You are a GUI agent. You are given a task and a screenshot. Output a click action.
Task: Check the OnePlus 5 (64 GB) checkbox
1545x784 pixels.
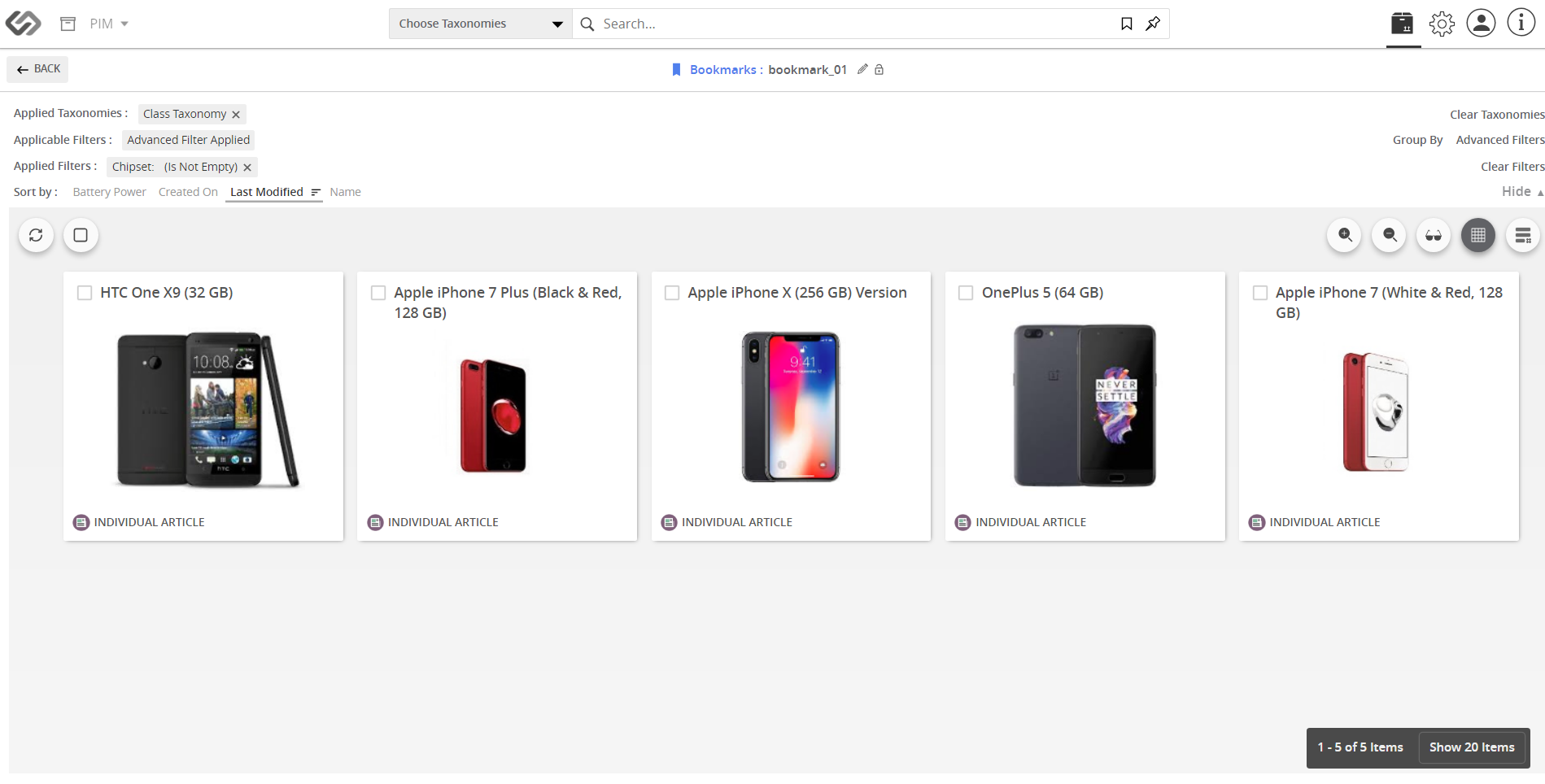(x=966, y=293)
